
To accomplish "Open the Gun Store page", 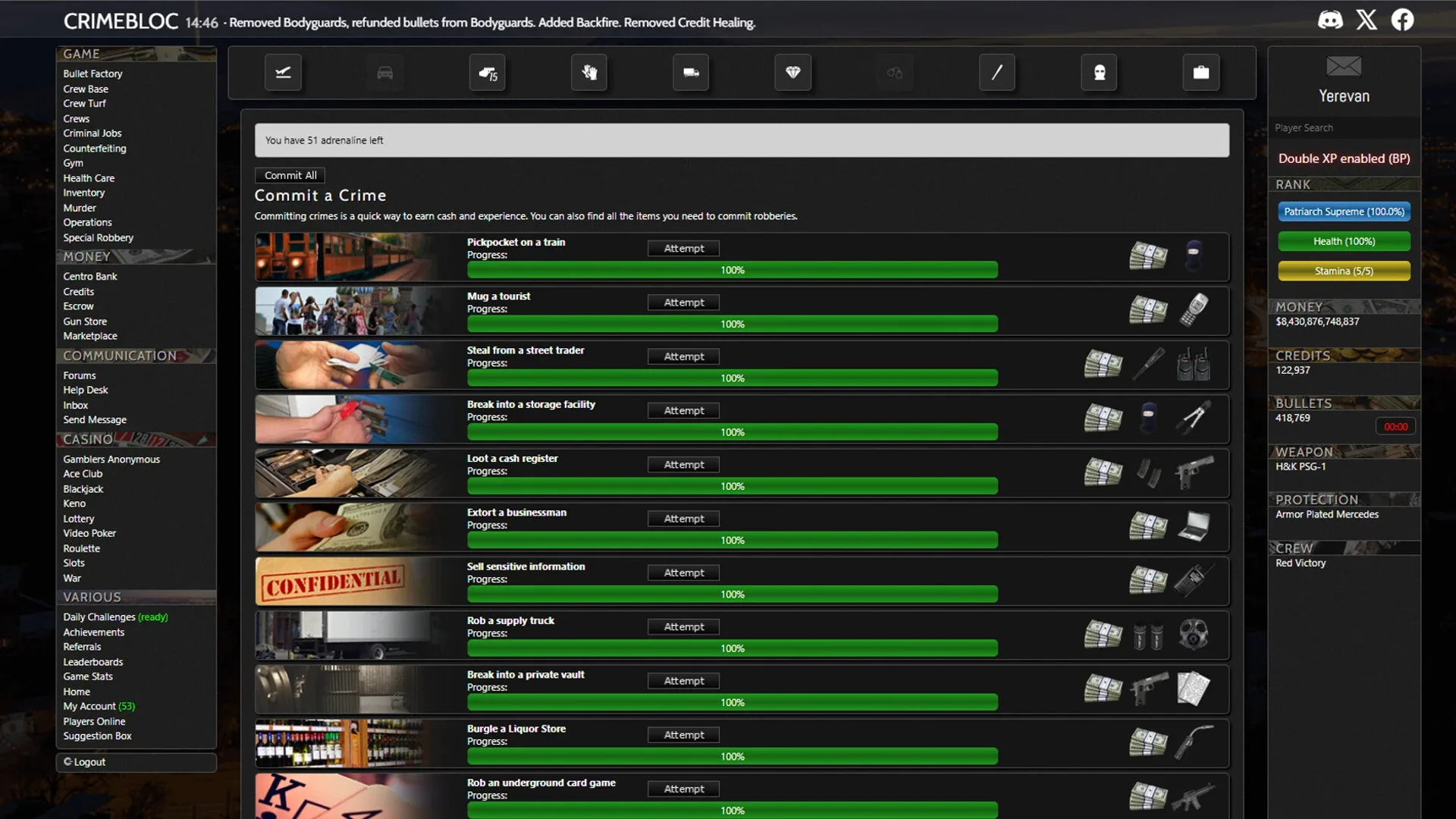I will tap(84, 321).
